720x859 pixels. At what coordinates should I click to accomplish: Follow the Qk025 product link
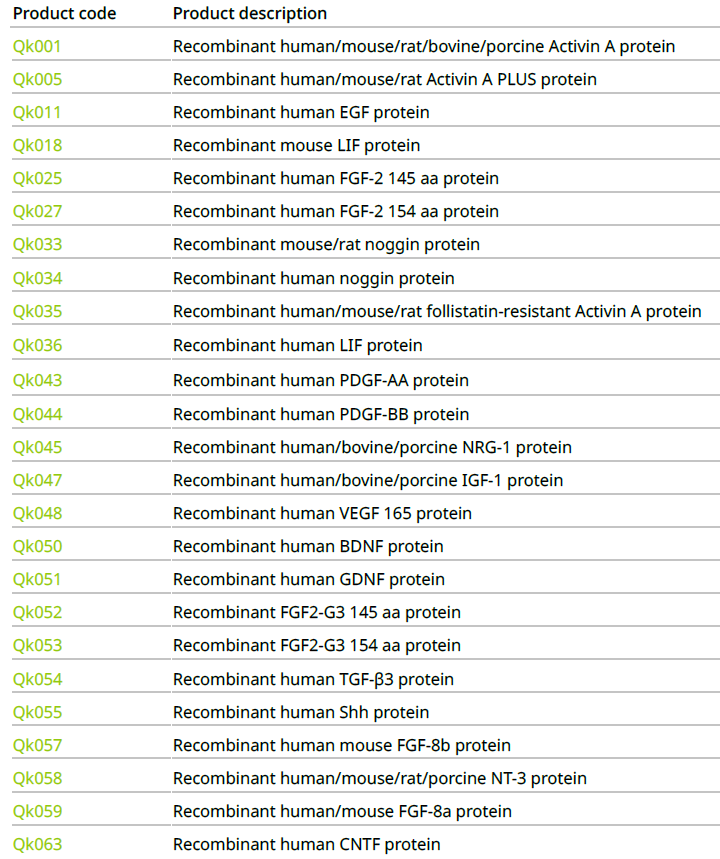tap(37, 178)
